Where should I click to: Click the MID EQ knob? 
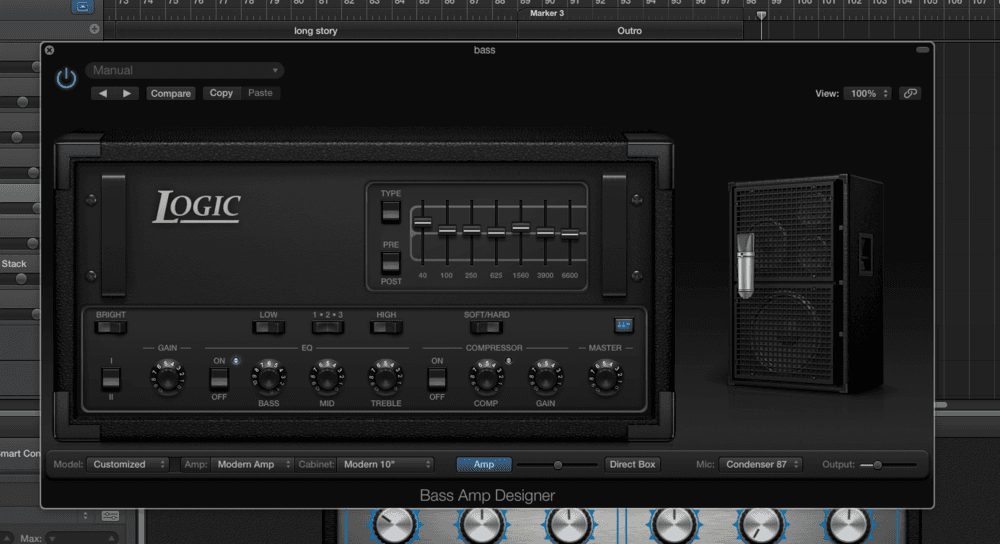327,377
